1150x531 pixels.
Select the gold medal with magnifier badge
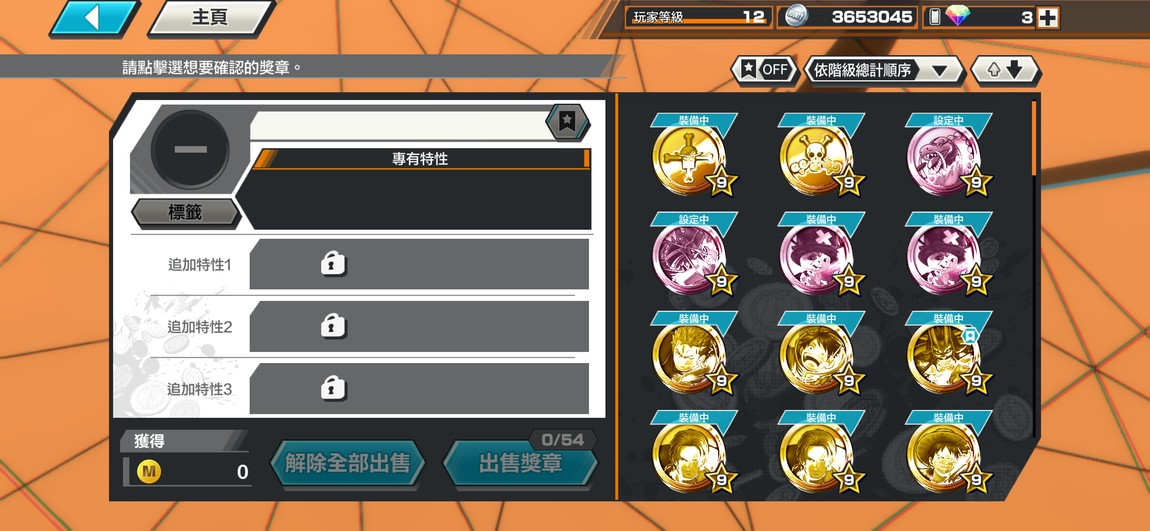click(944, 357)
